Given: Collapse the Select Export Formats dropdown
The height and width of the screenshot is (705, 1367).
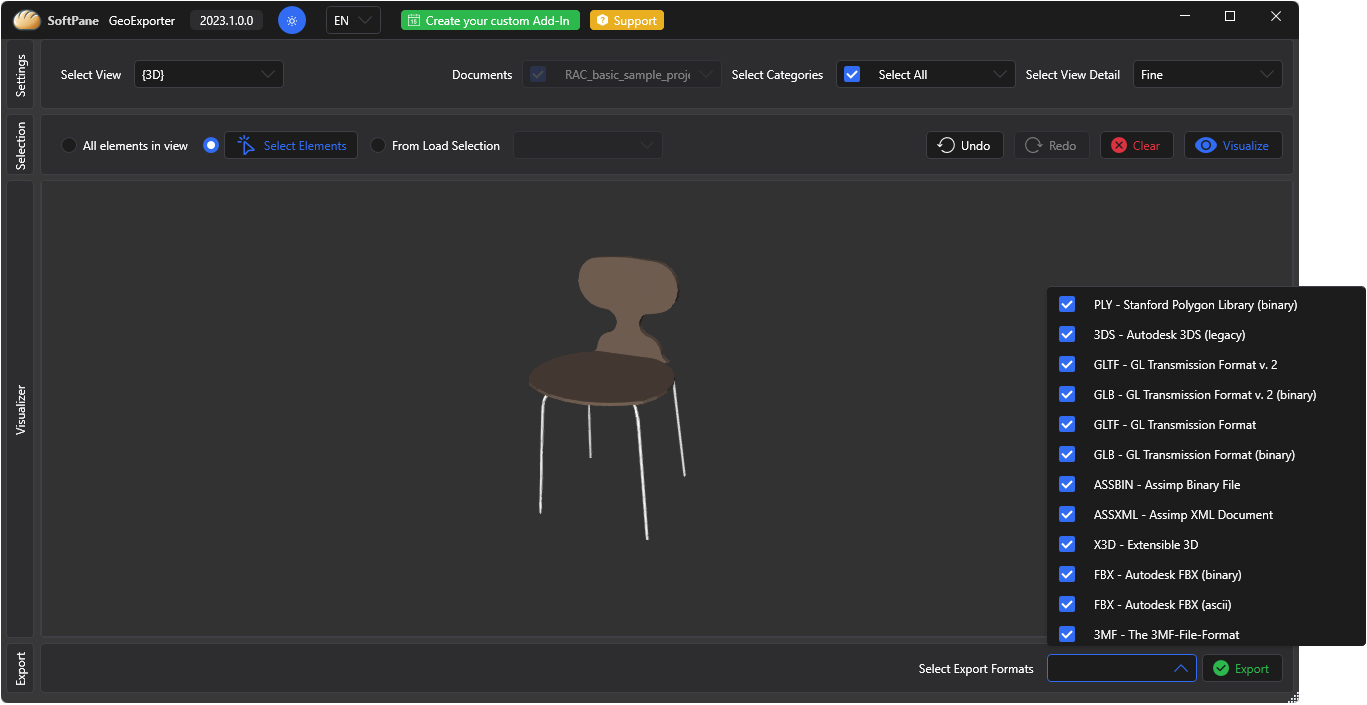Looking at the screenshot, I should click(1180, 669).
